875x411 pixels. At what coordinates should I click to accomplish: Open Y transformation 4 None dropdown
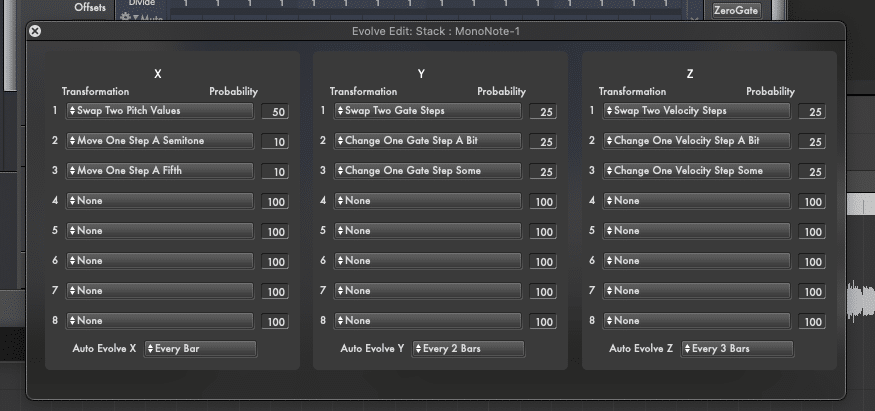(x=428, y=201)
